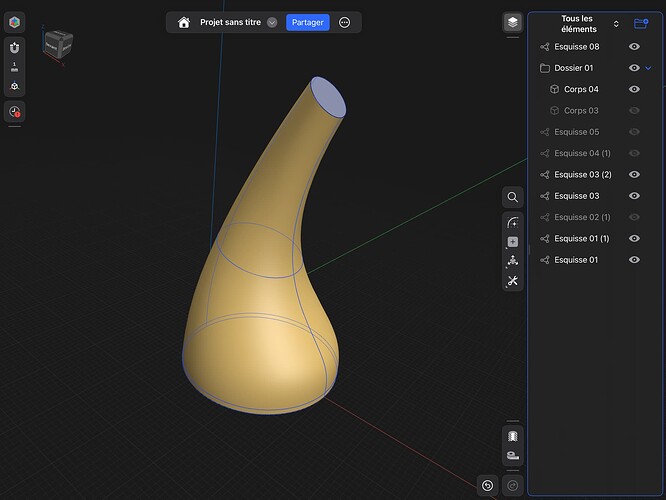Open the visualization render icon
The height and width of the screenshot is (500, 666).
pos(513,436)
